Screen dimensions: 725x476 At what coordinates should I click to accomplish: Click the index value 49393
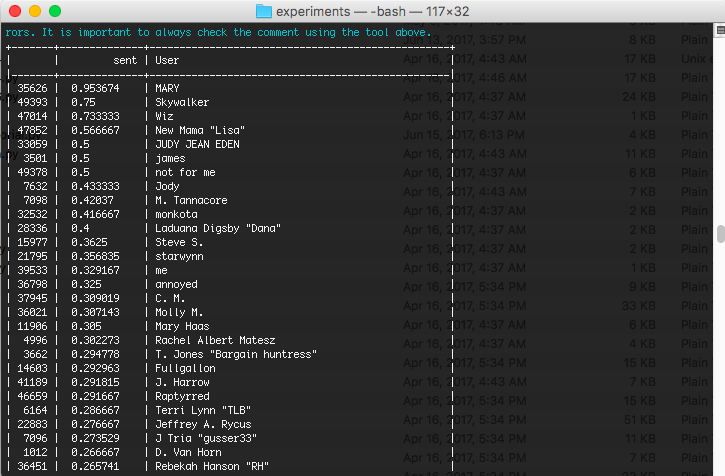(x=32, y=102)
